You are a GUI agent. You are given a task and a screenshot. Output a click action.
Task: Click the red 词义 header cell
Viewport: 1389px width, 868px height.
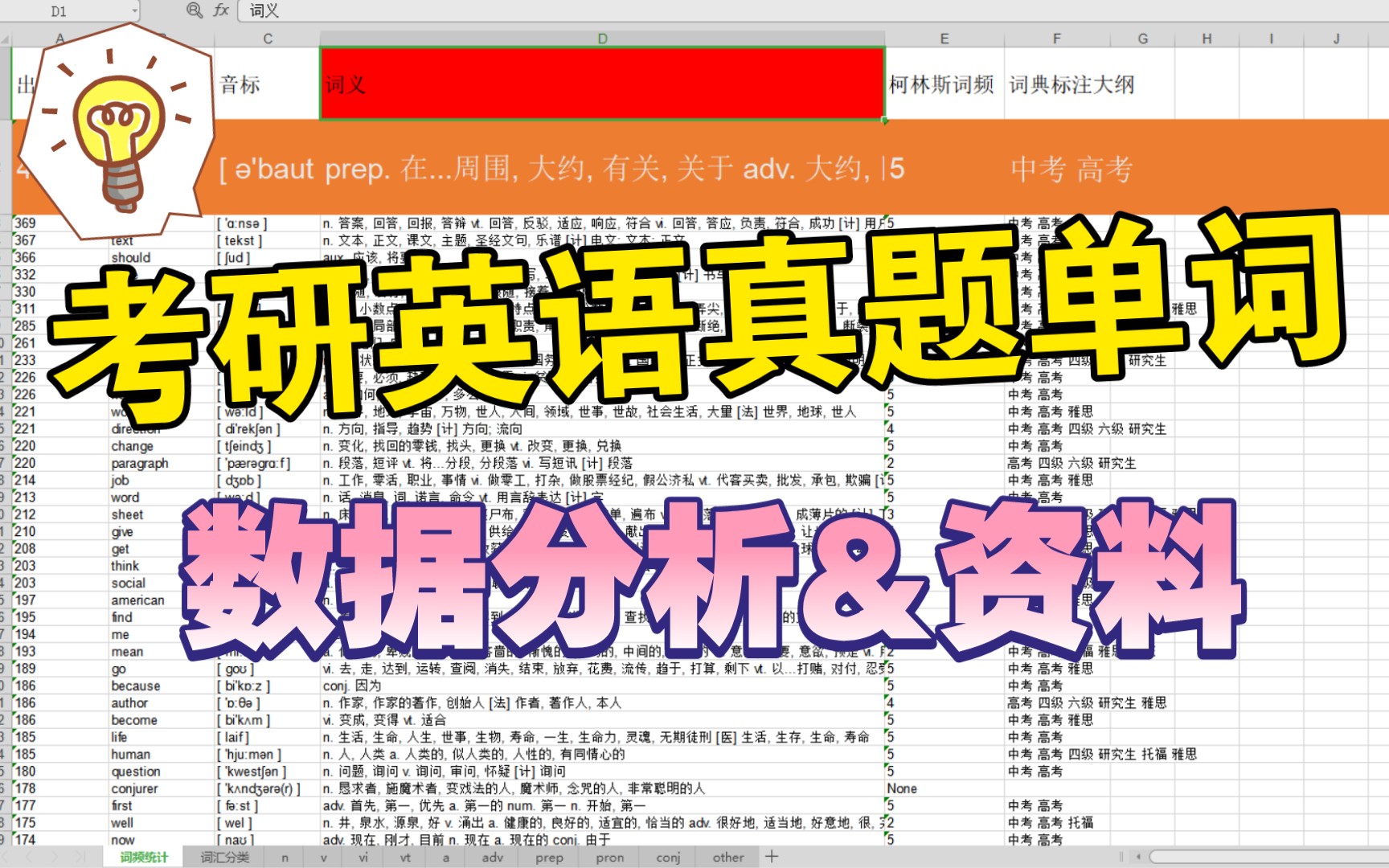pyautogui.click(x=602, y=84)
